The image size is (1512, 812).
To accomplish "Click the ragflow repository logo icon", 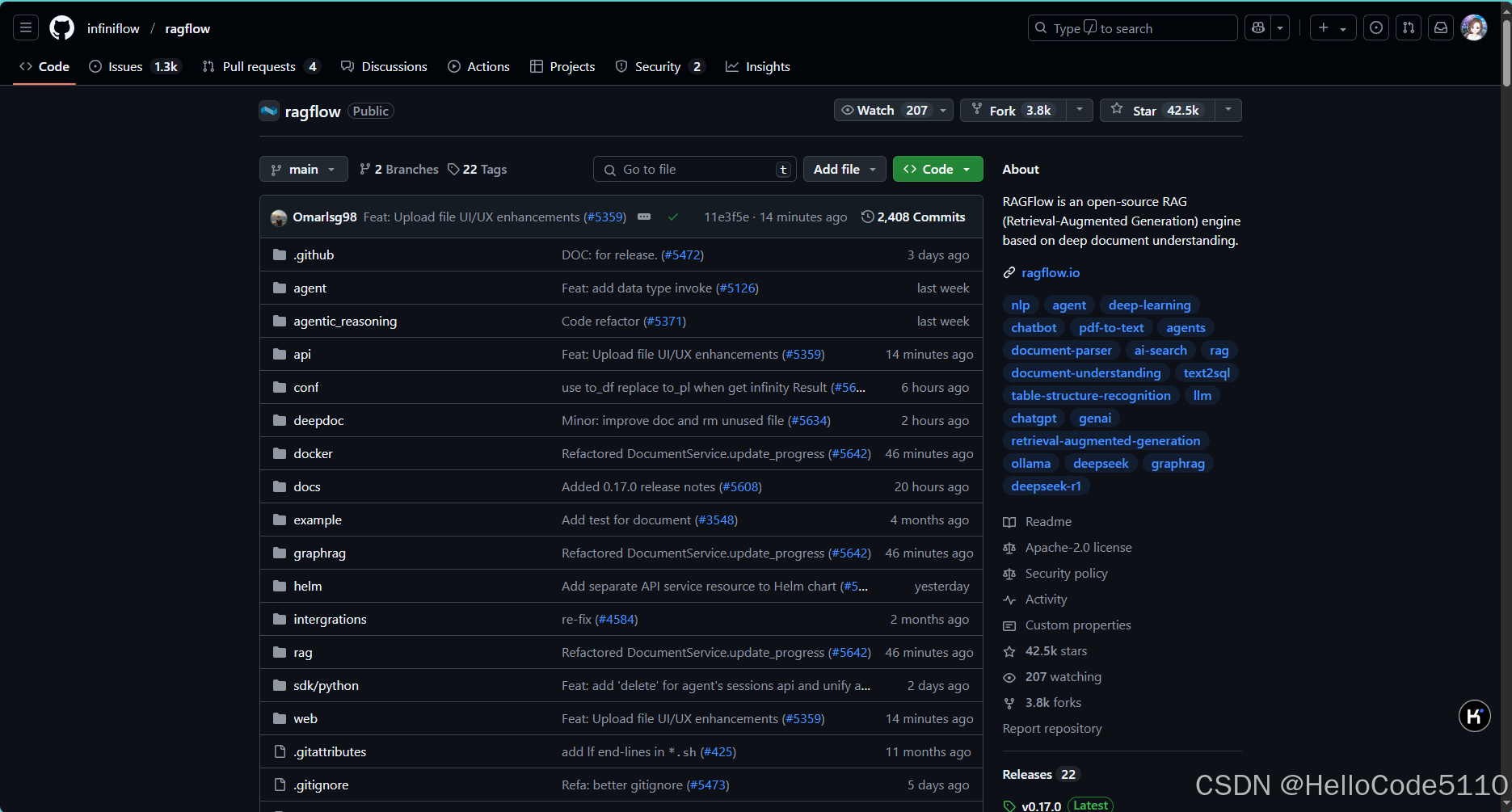I will pyautogui.click(x=269, y=111).
